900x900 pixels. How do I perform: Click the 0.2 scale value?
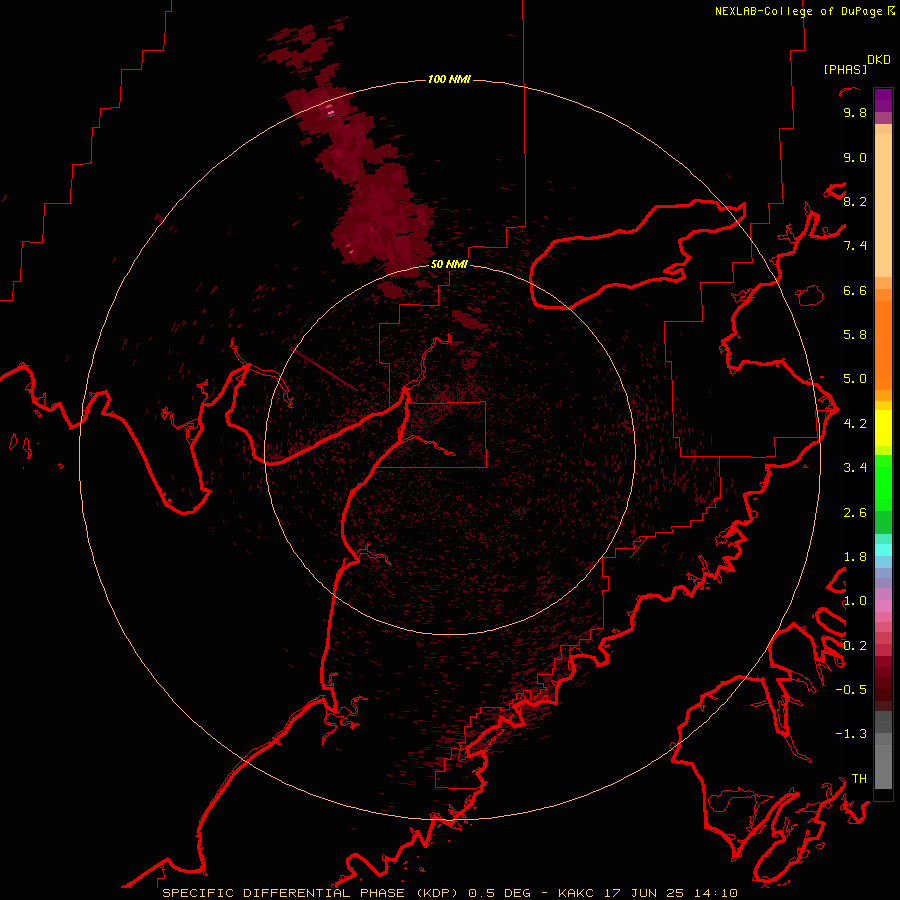855,646
